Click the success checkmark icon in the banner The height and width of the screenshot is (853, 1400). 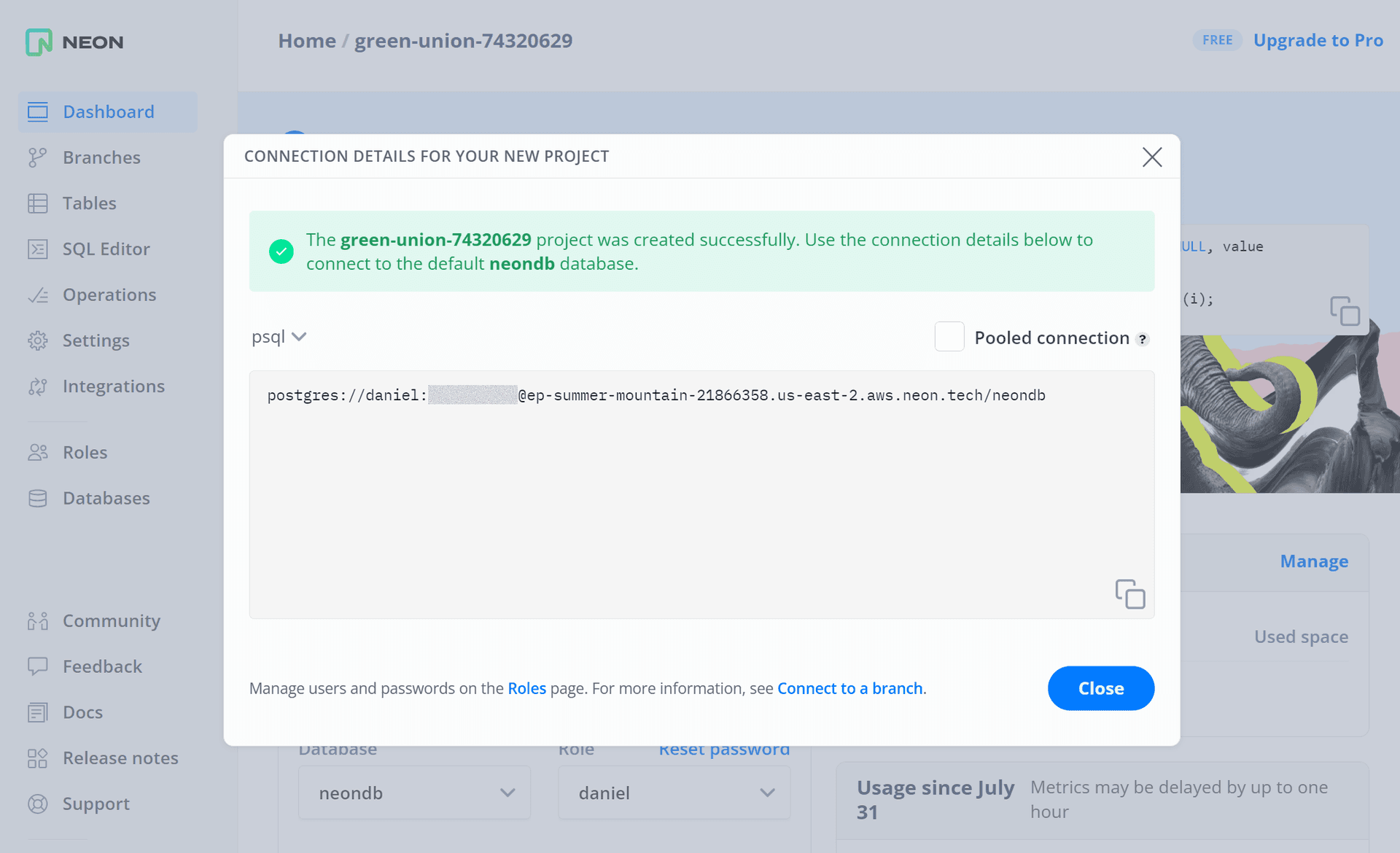[281, 252]
